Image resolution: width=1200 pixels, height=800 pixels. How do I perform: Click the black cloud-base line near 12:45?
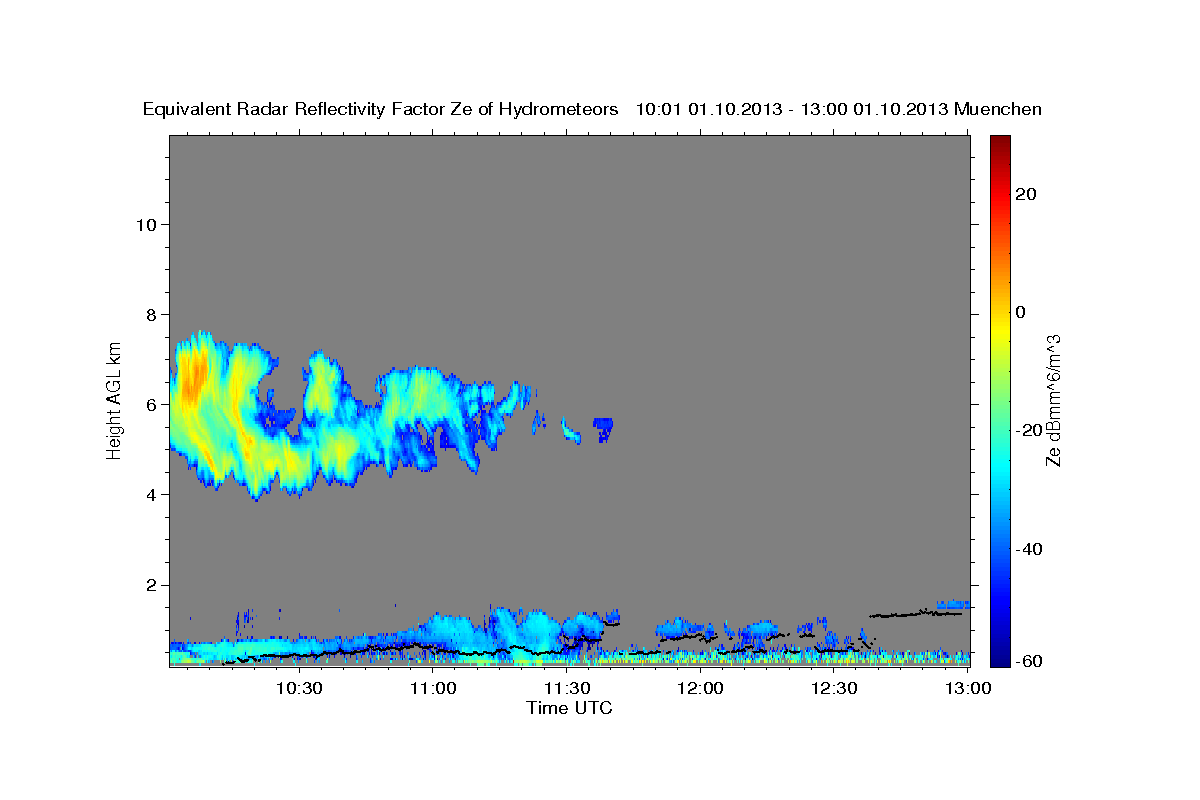point(915,613)
